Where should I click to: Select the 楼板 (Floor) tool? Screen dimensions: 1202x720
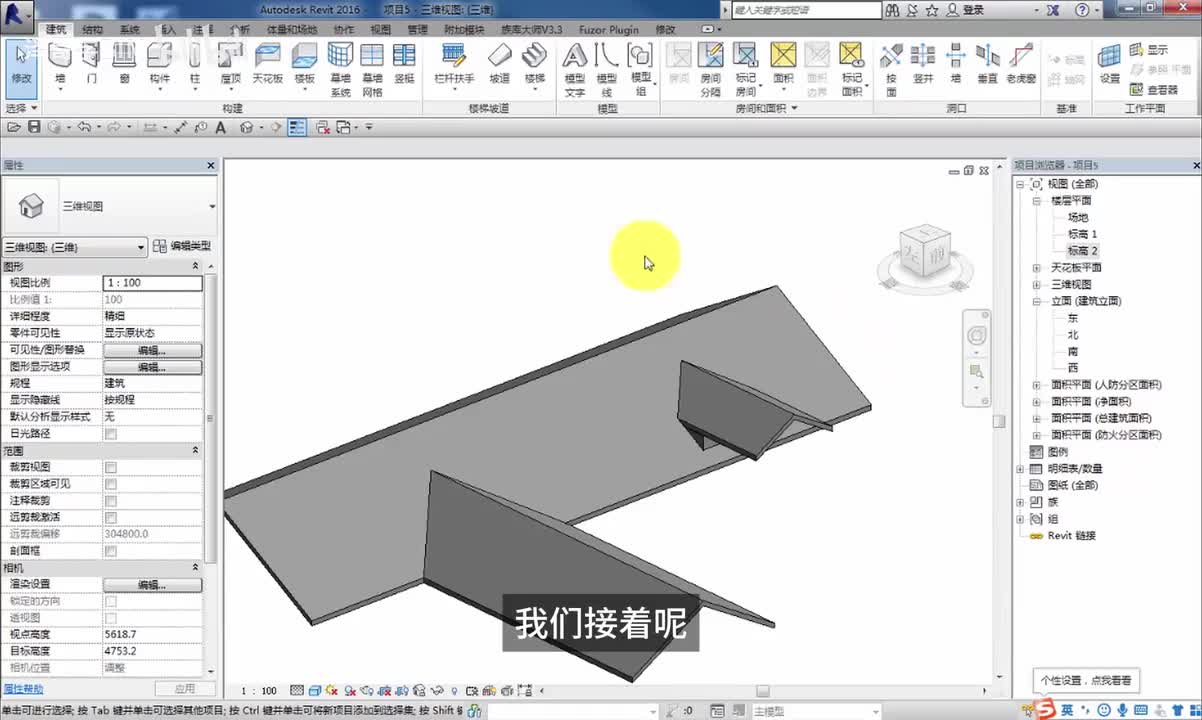coord(304,64)
